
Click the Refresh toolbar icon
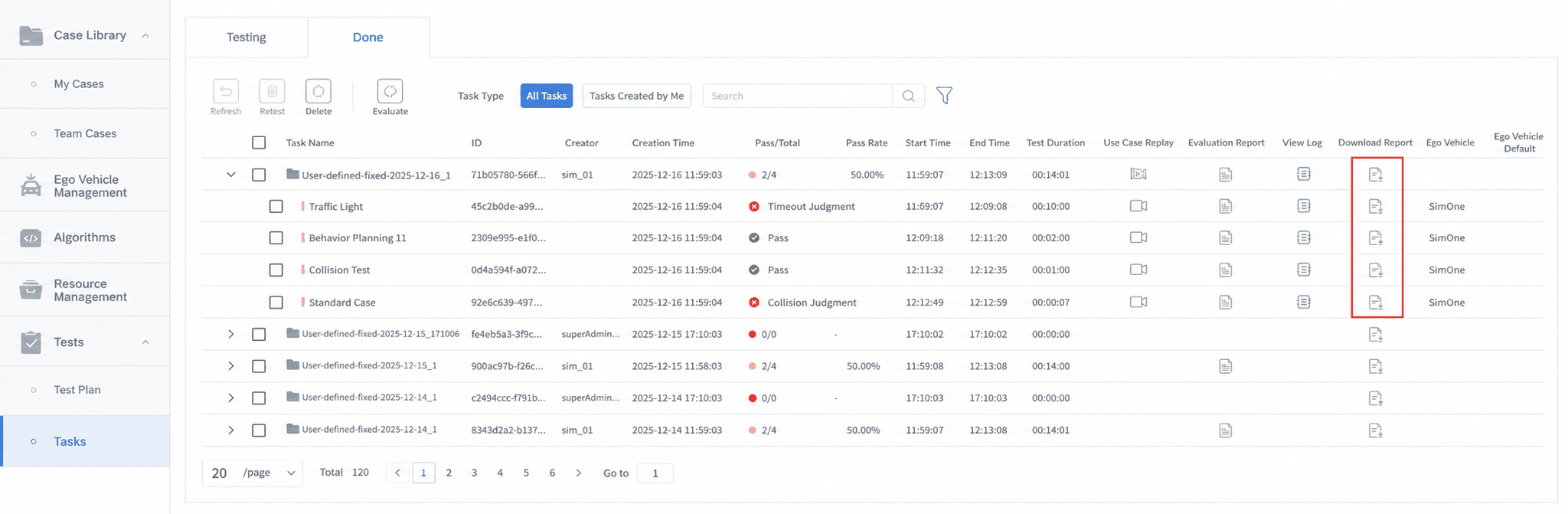click(x=226, y=91)
